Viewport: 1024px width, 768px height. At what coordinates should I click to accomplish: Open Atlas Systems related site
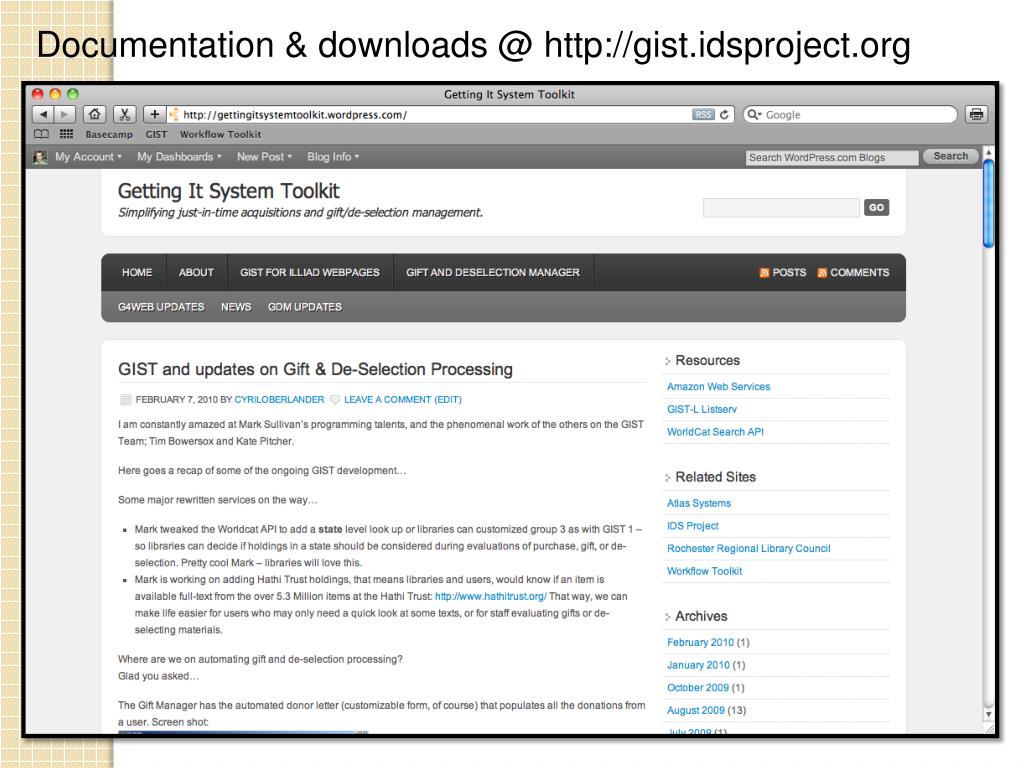tap(699, 504)
